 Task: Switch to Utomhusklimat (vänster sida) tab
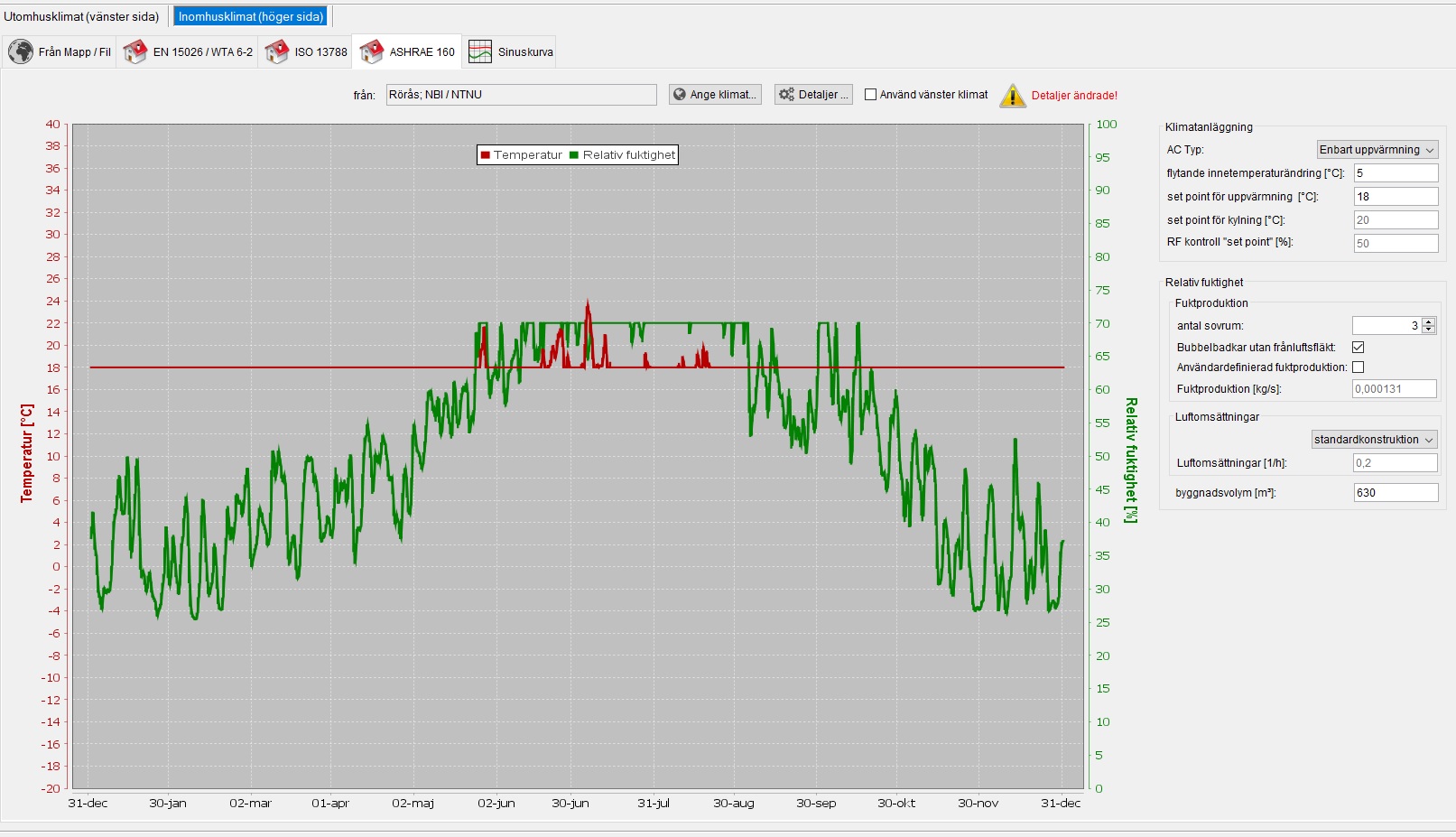tap(81, 16)
